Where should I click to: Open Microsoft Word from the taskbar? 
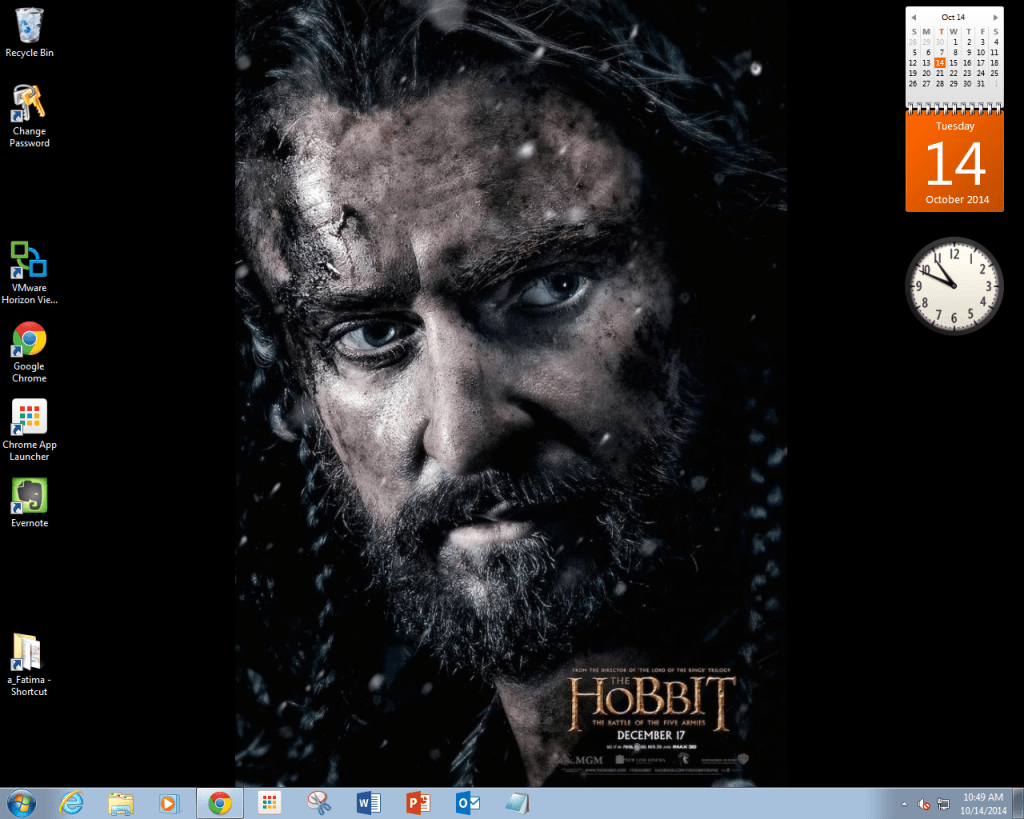point(368,802)
